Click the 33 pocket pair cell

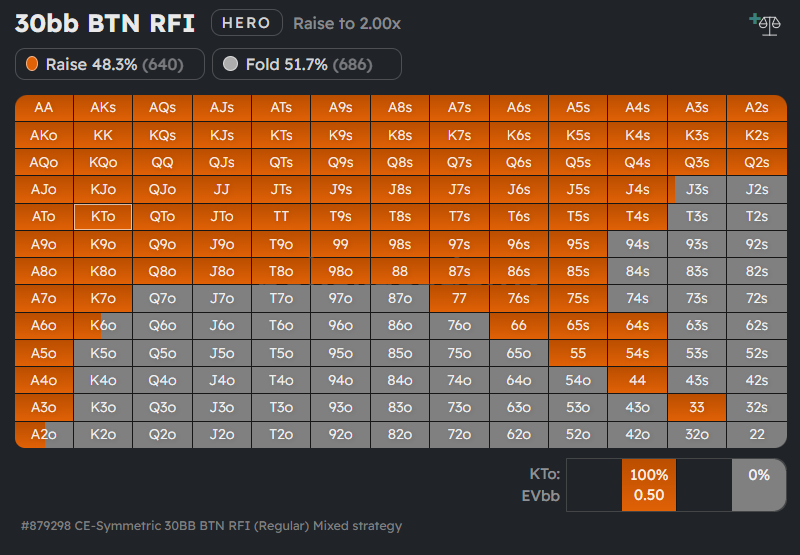(697, 407)
